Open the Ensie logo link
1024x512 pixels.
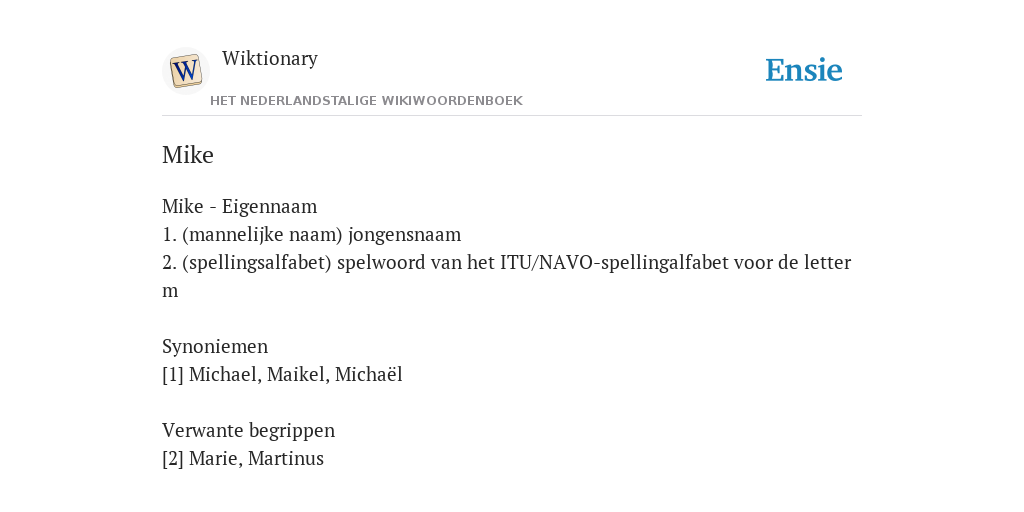click(x=803, y=70)
